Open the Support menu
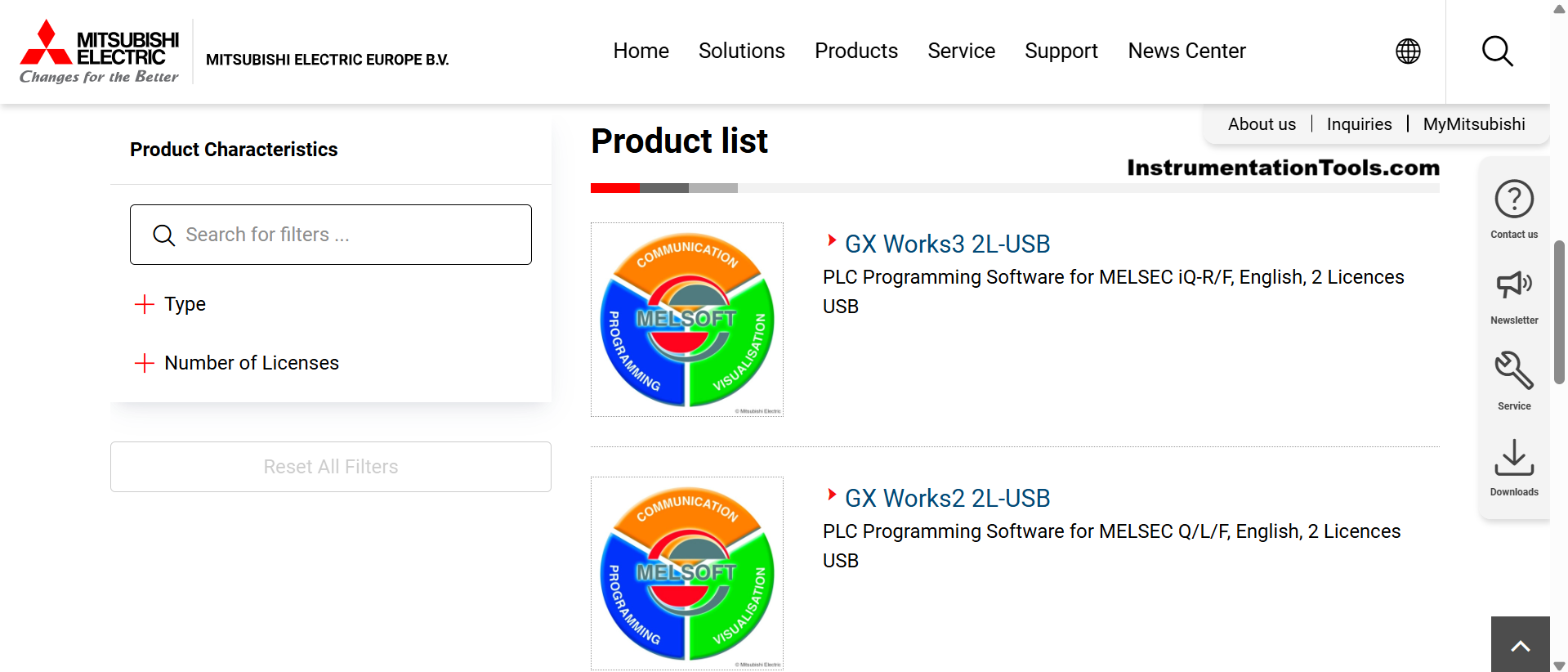Image resolution: width=1568 pixels, height=672 pixels. click(x=1061, y=51)
